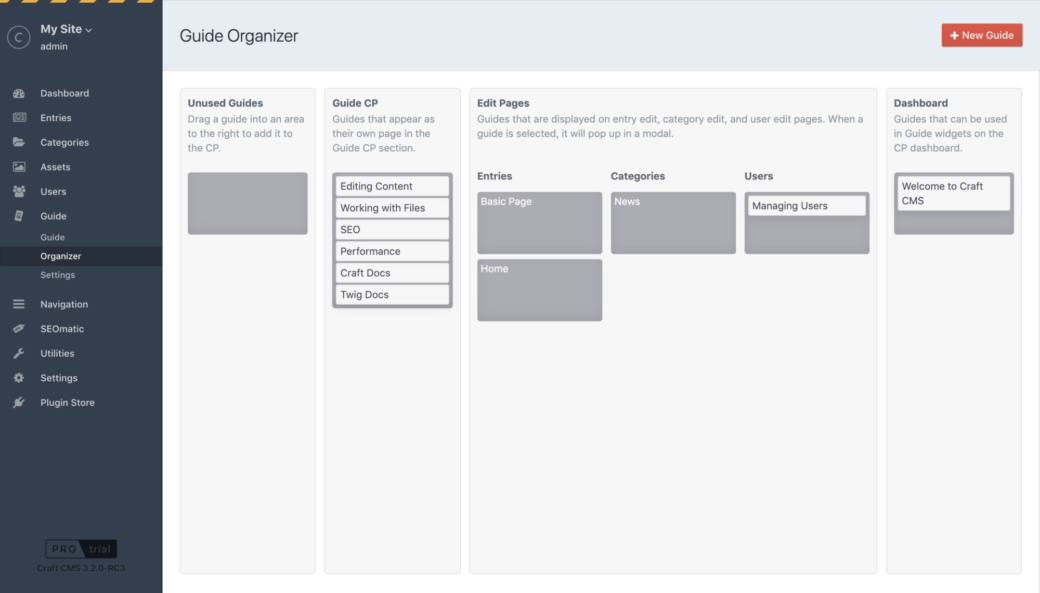Click the Categories folder icon
The height and width of the screenshot is (593, 1040).
point(19,143)
